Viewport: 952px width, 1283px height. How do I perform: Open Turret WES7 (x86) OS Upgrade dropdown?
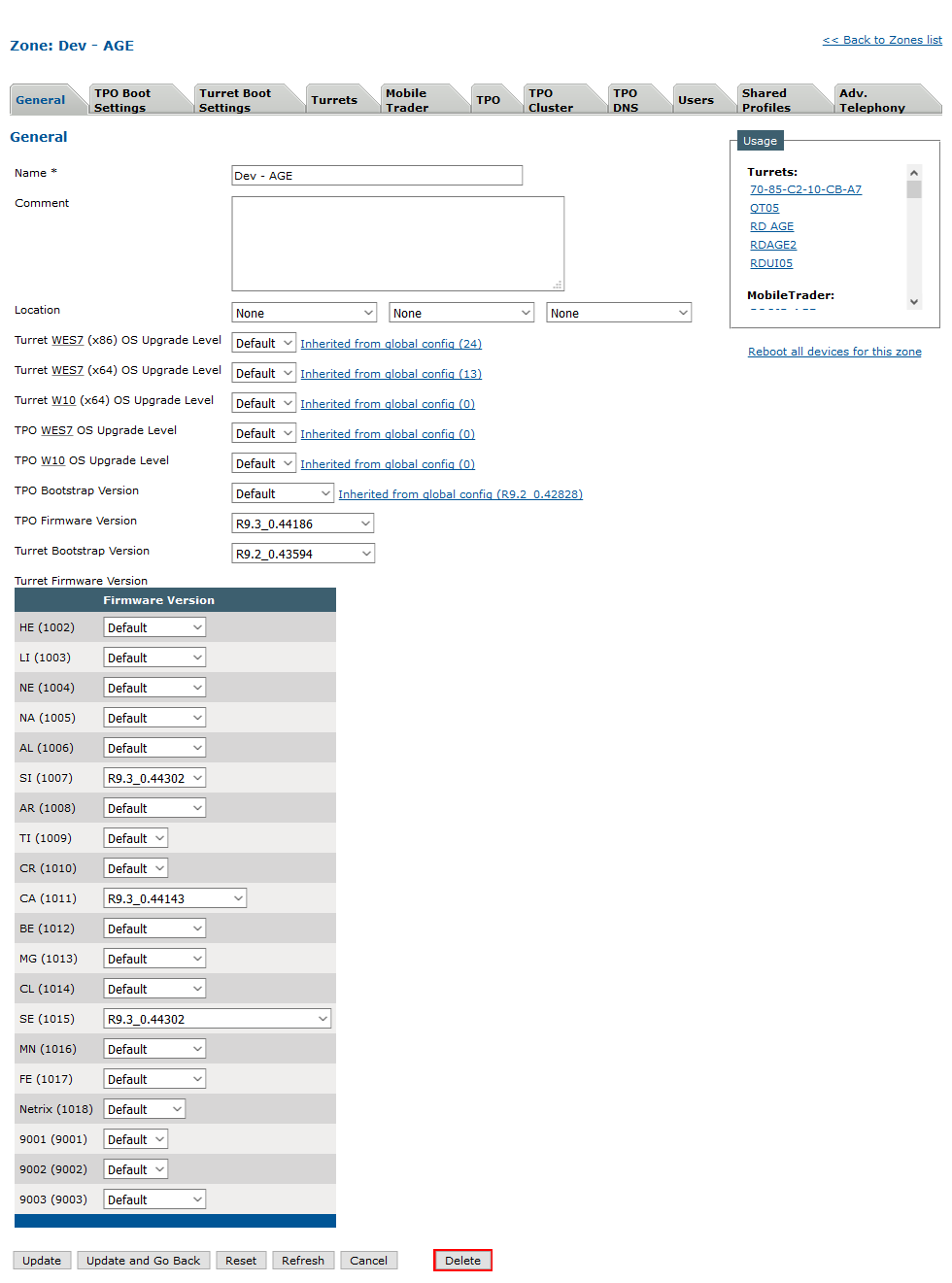264,343
